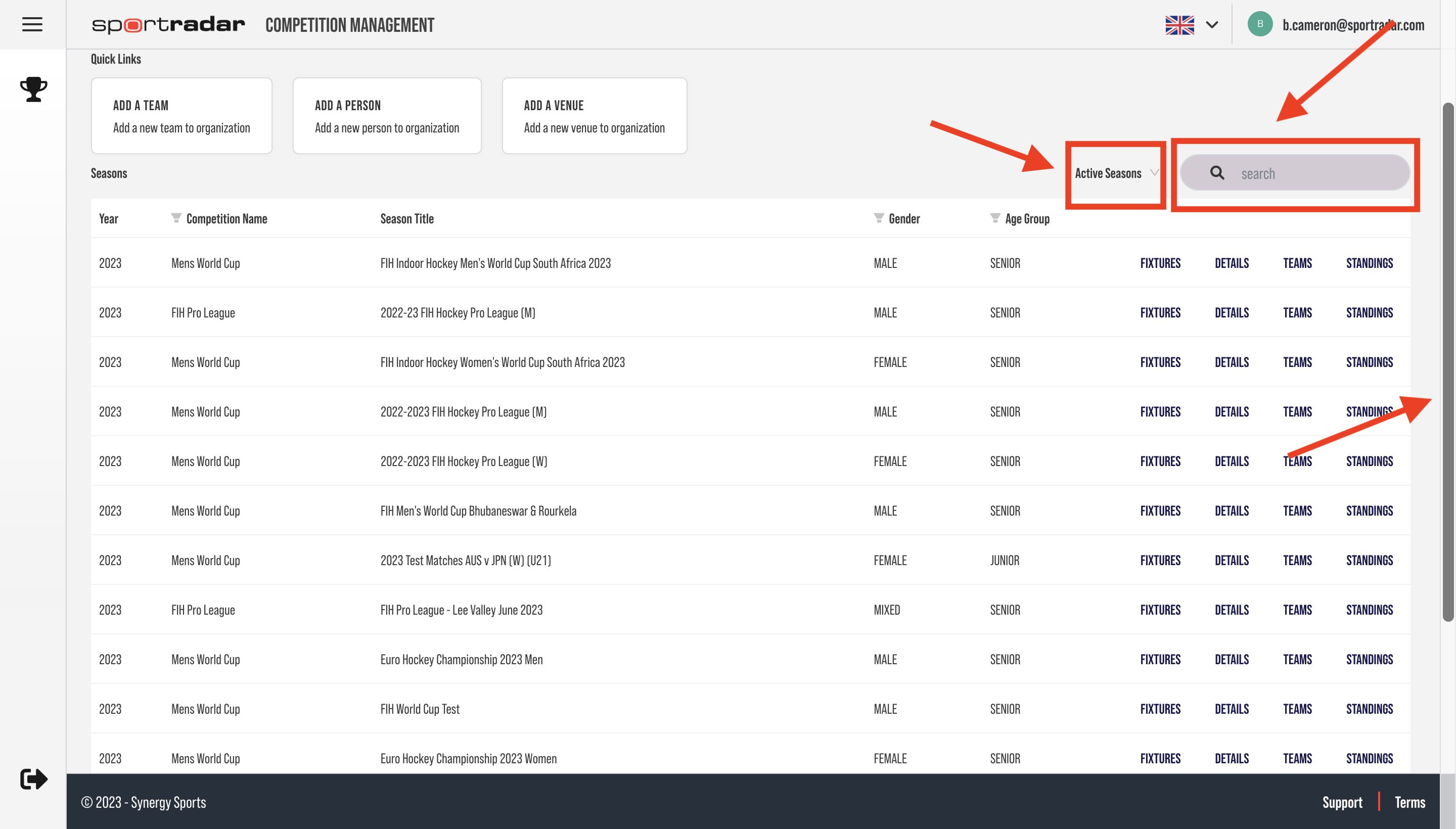Click the Sportradar logo

168,25
